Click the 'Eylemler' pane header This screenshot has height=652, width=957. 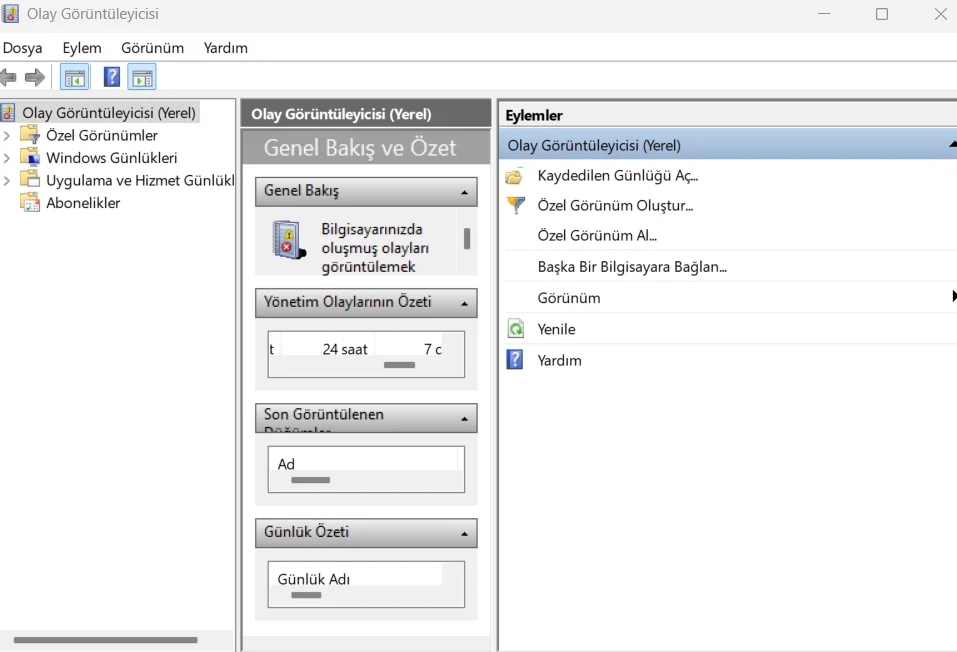534,115
